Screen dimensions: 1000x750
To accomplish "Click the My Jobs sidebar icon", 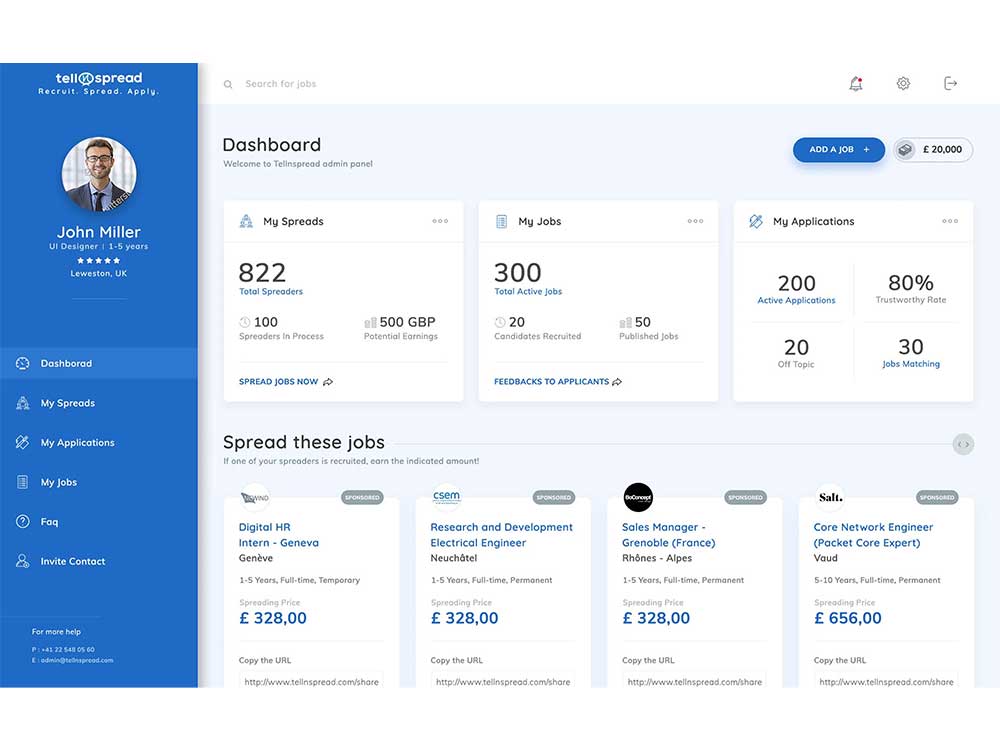I will pyautogui.click(x=22, y=482).
